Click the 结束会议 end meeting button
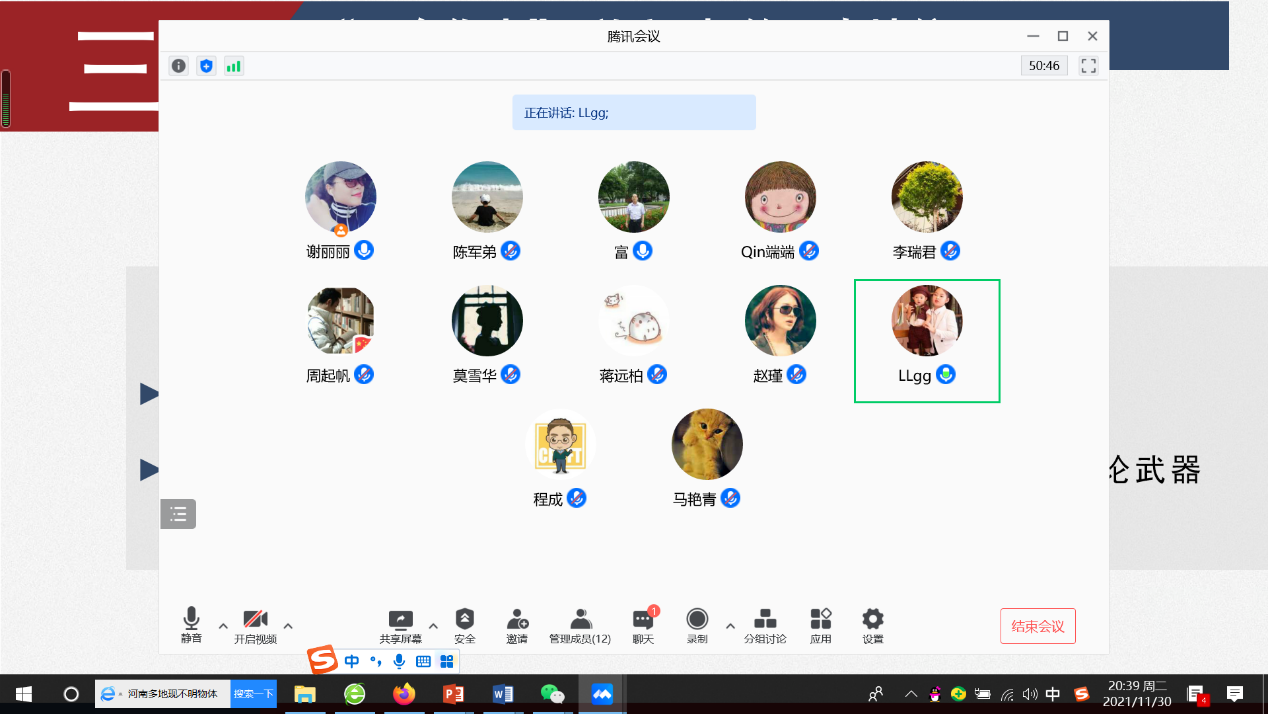 click(1038, 626)
